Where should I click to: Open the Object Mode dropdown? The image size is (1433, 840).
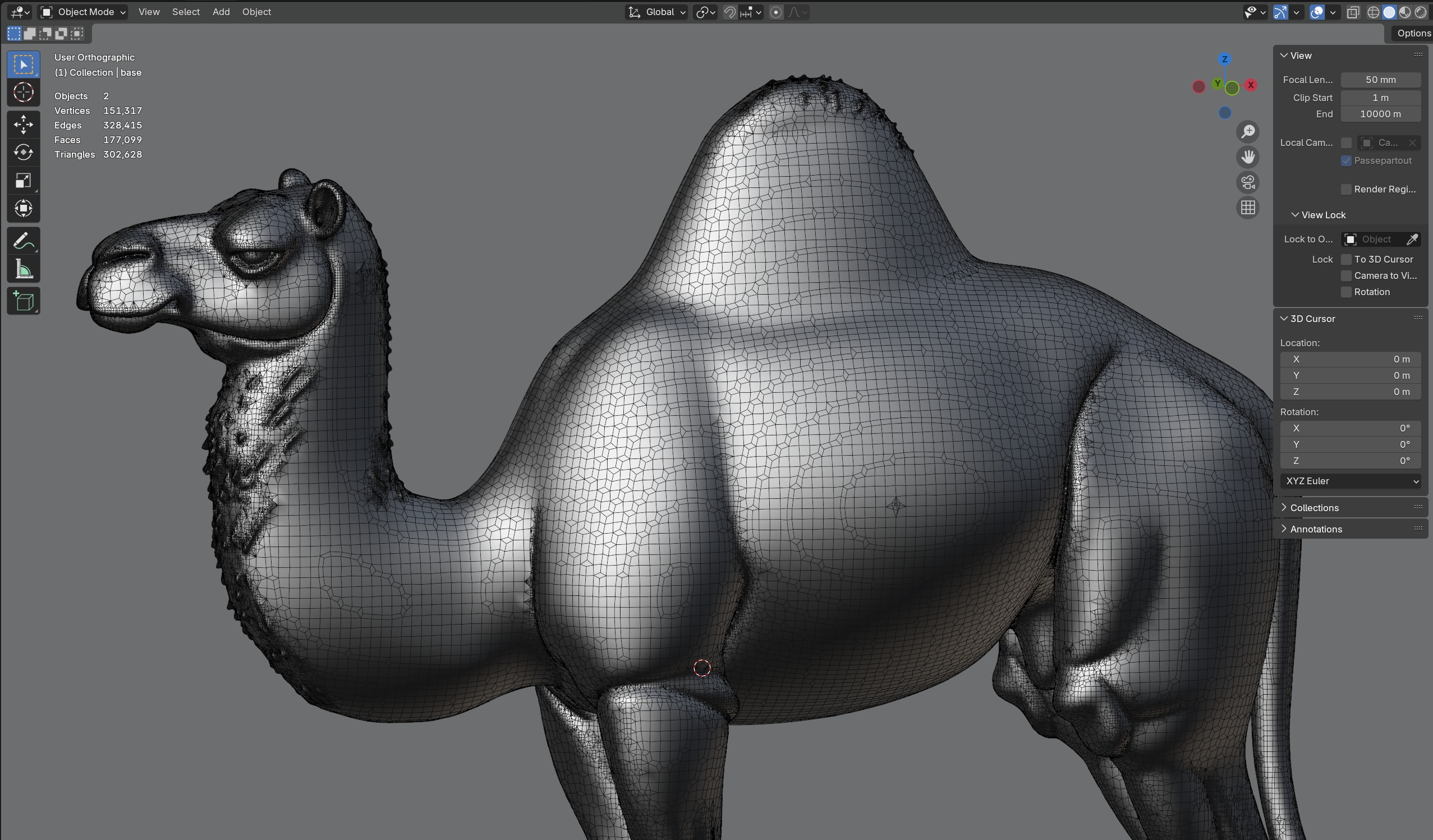click(x=84, y=12)
